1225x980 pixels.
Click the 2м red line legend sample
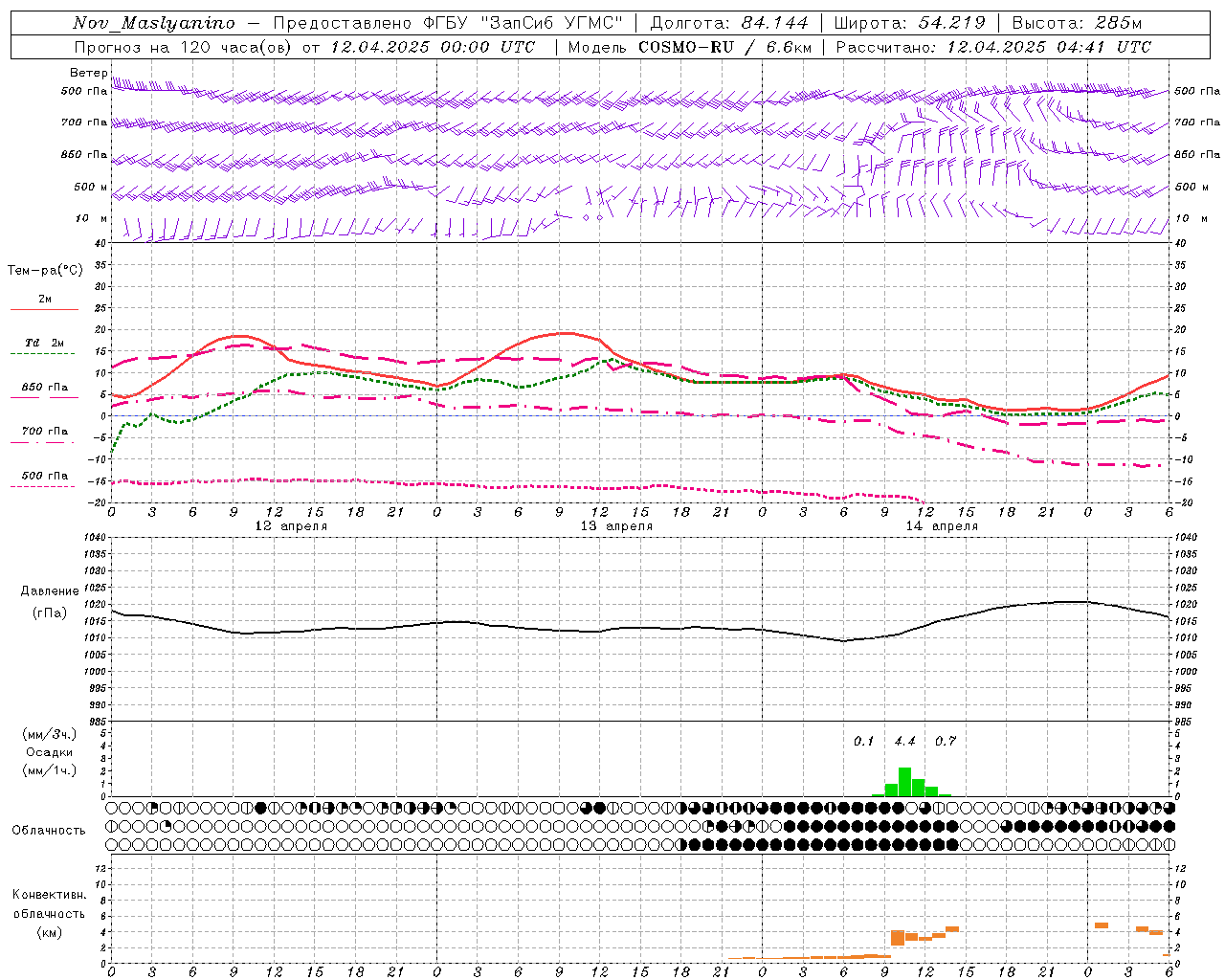coord(44,309)
